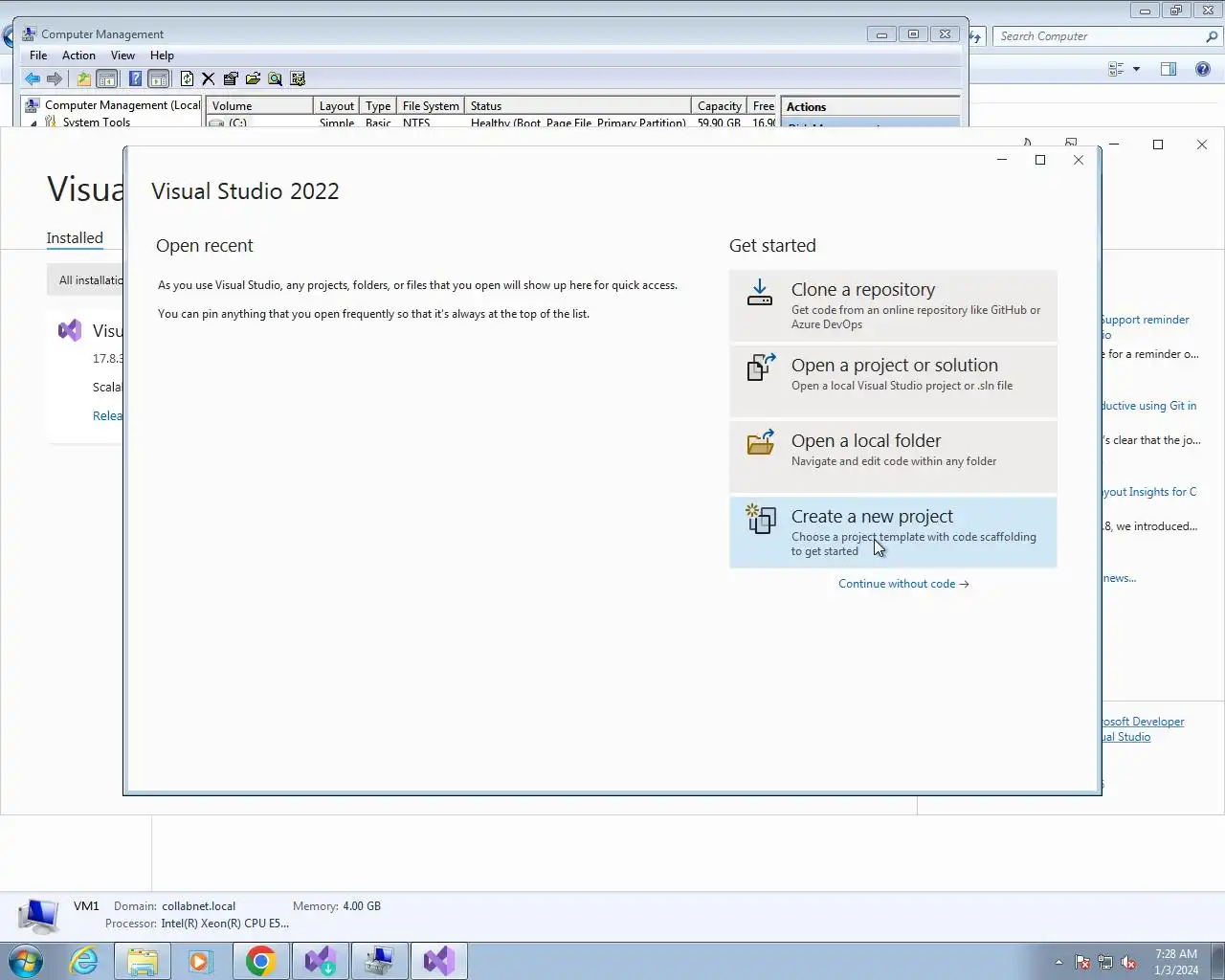Click Forward arrow in Computer Management toolbar
The image size is (1225, 980).
pyautogui.click(x=55, y=78)
